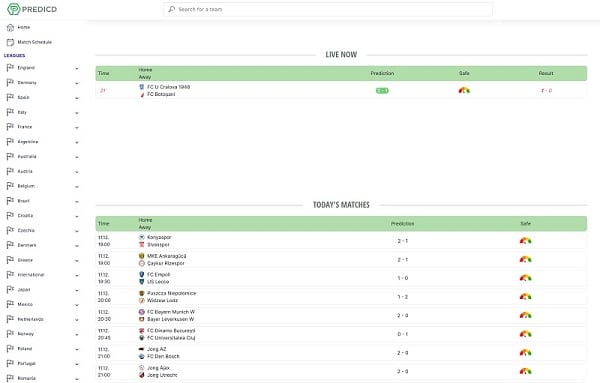
Task: Click the Caykur Rizespor crest icon
Action: (142, 263)
